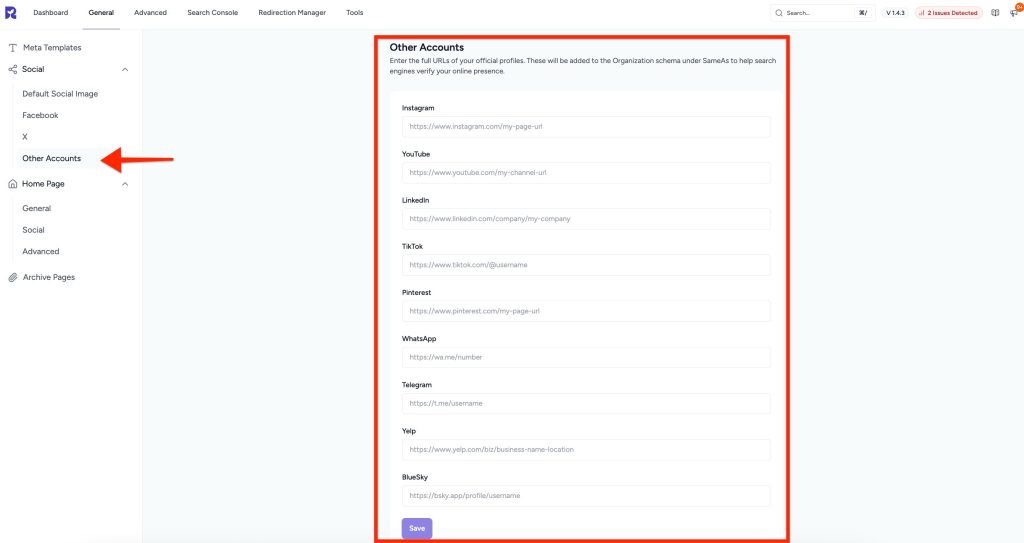Switch to the Dashboard tab
Screen dimensions: 1024x543
[50, 13]
